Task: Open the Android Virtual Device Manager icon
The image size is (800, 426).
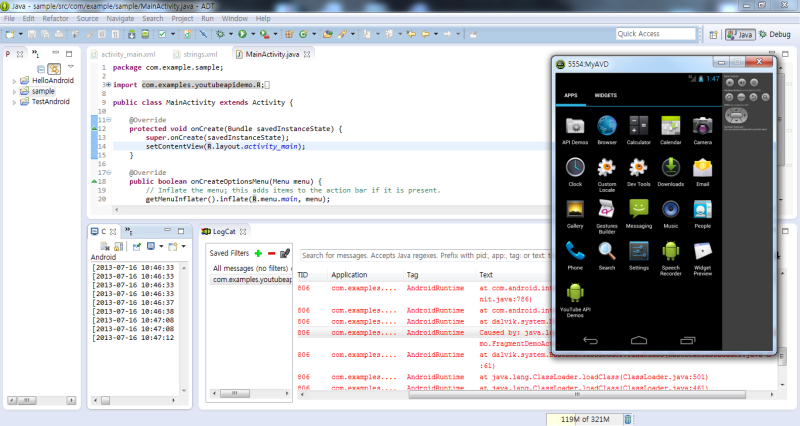Action: [145, 34]
